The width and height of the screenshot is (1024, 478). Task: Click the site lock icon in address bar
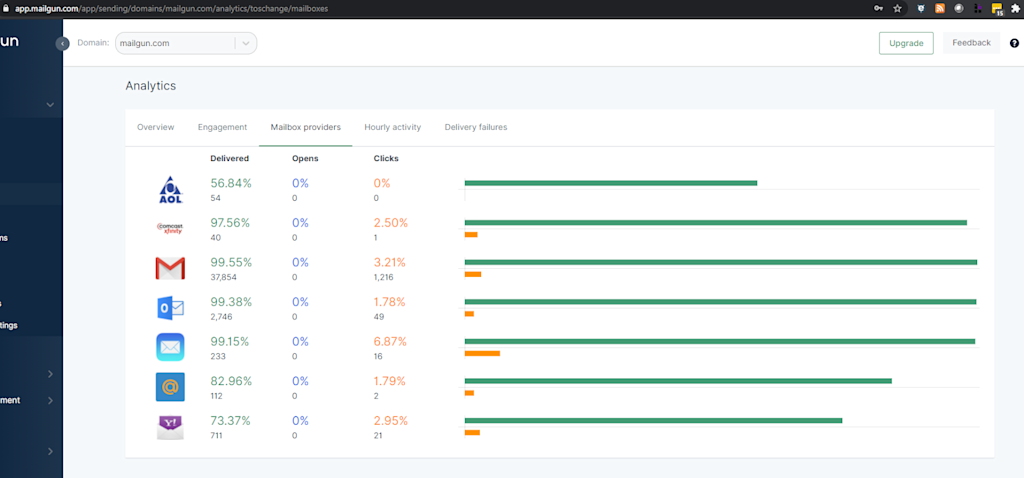[x=6, y=8]
